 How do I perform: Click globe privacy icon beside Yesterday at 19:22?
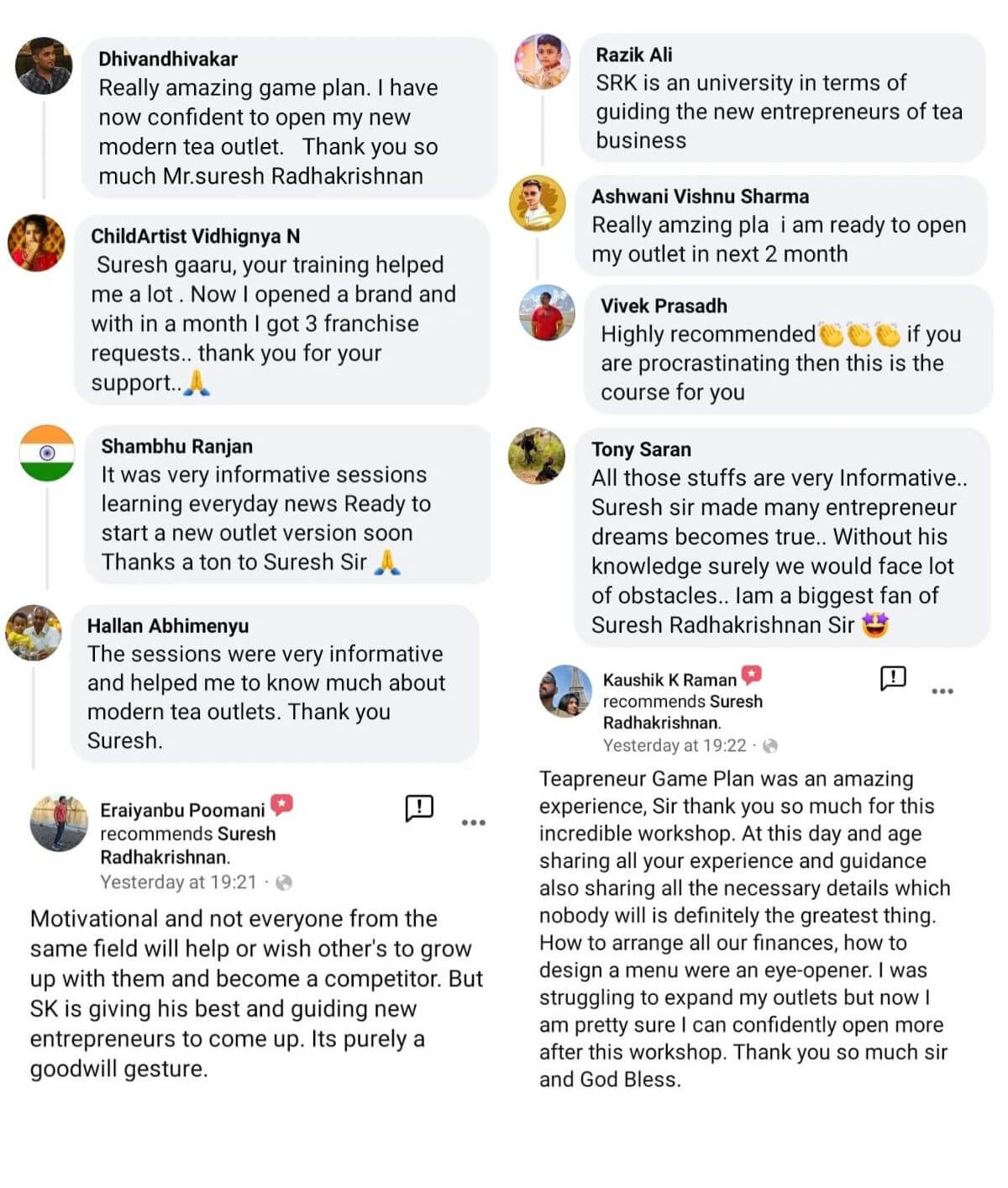click(x=769, y=745)
